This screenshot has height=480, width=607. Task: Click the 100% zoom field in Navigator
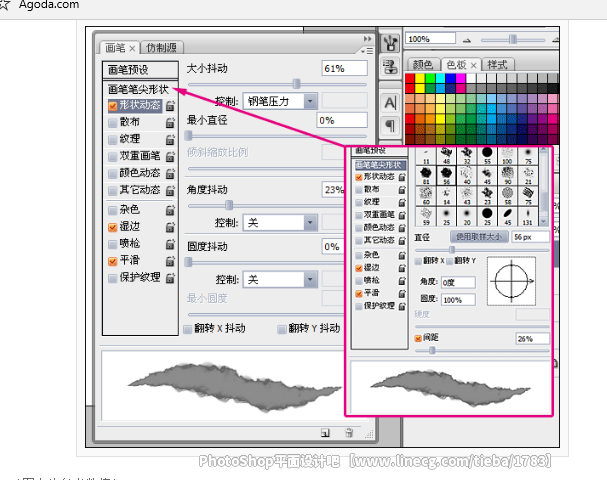coord(430,39)
